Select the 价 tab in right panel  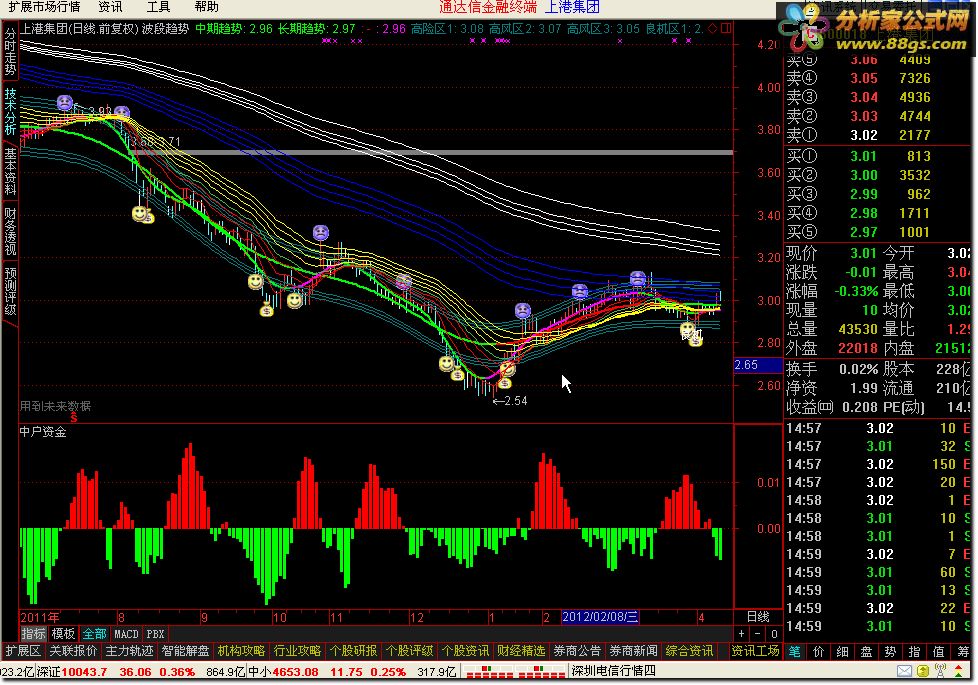click(818, 651)
